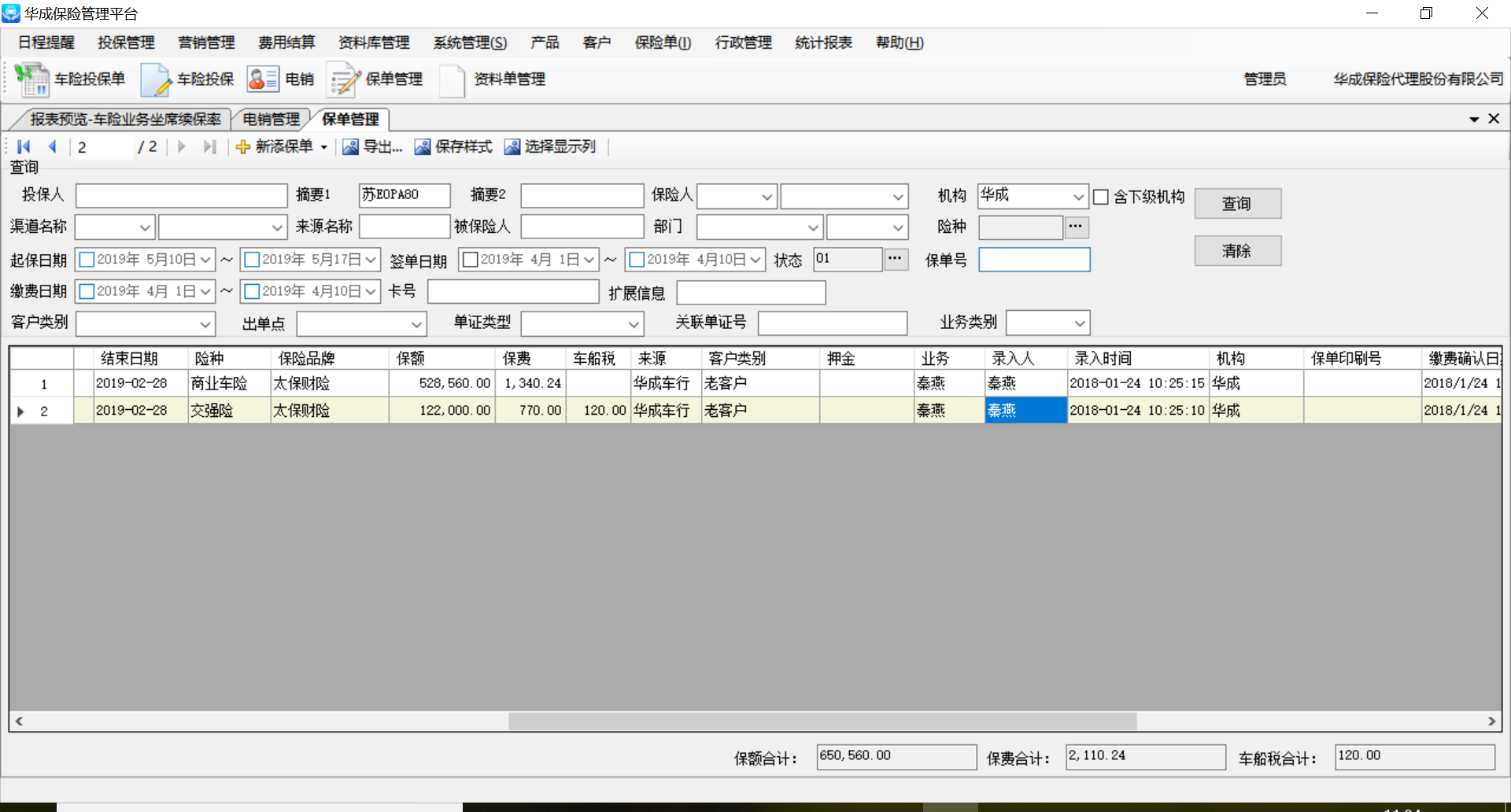Screen dimensions: 1511x812
Task: Open 资料单管理 from the toolbar
Action: [453, 79]
